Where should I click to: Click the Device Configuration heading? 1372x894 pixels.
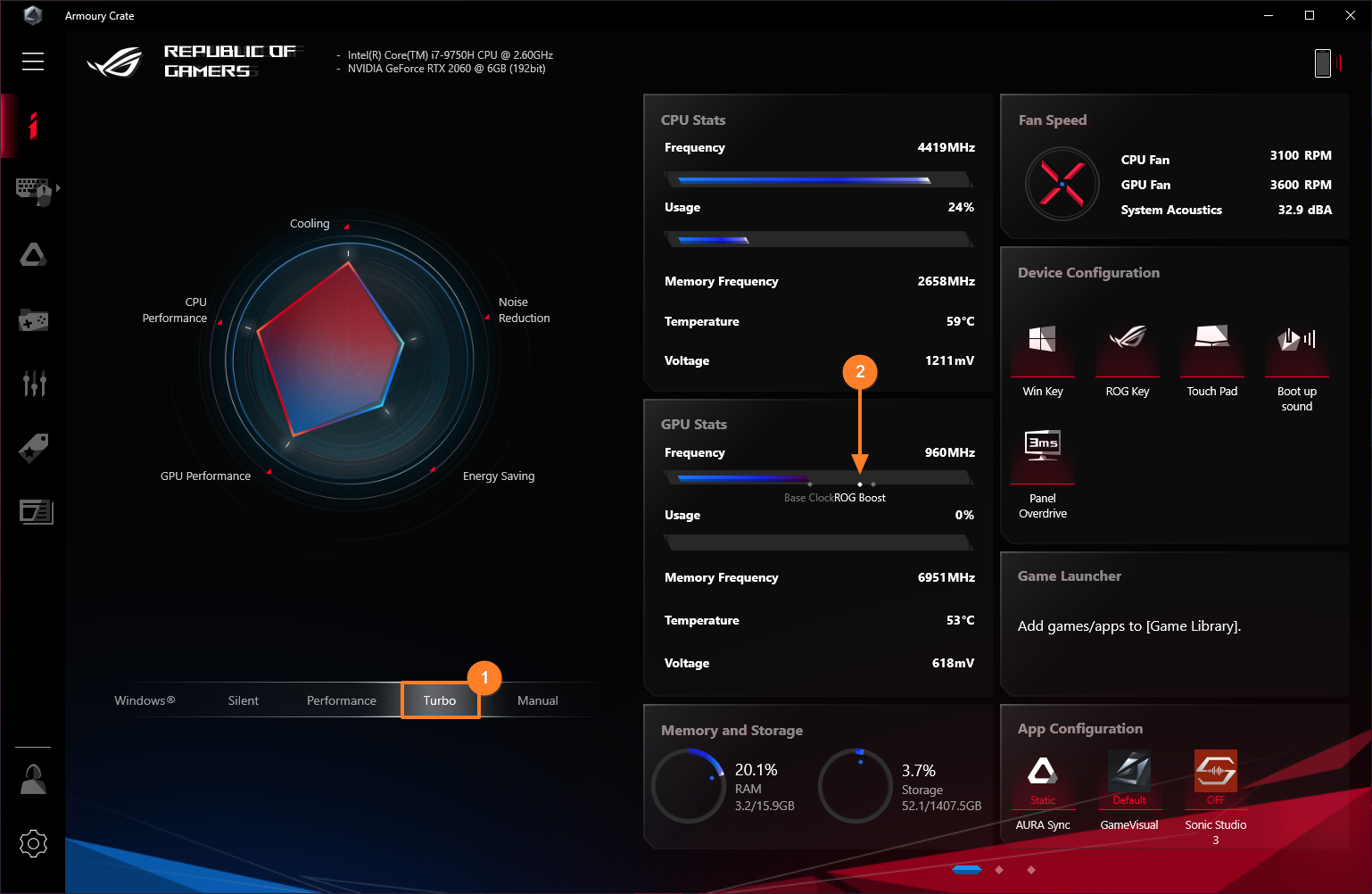pos(1089,272)
